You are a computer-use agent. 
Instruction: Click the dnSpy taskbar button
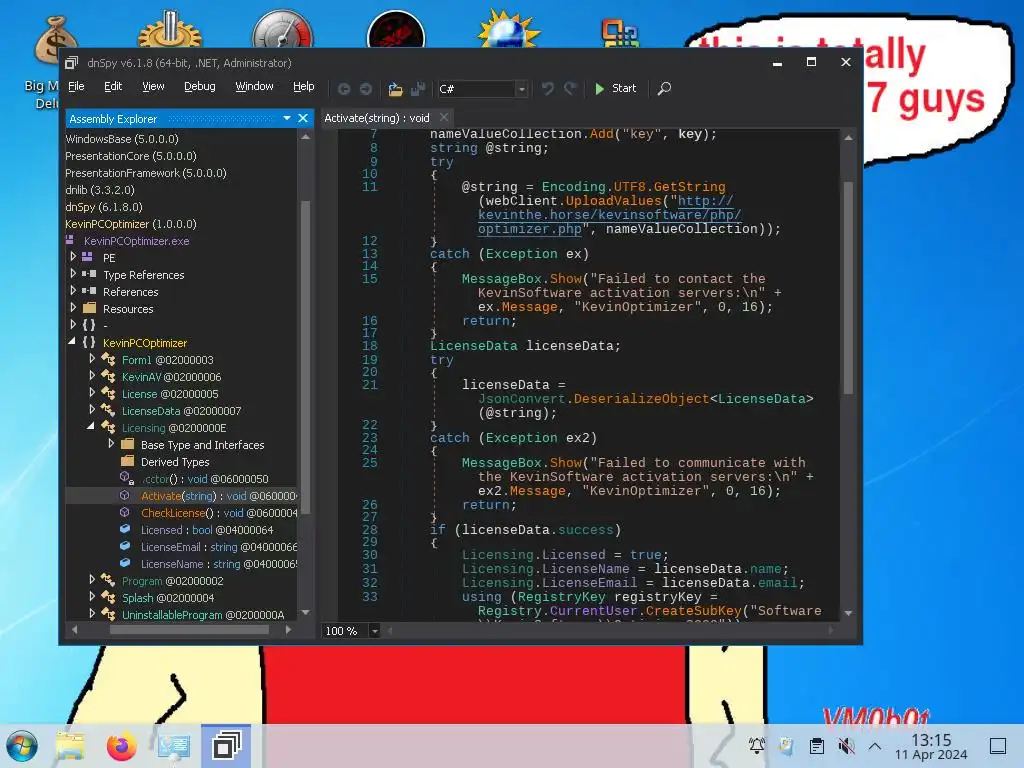[226, 746]
